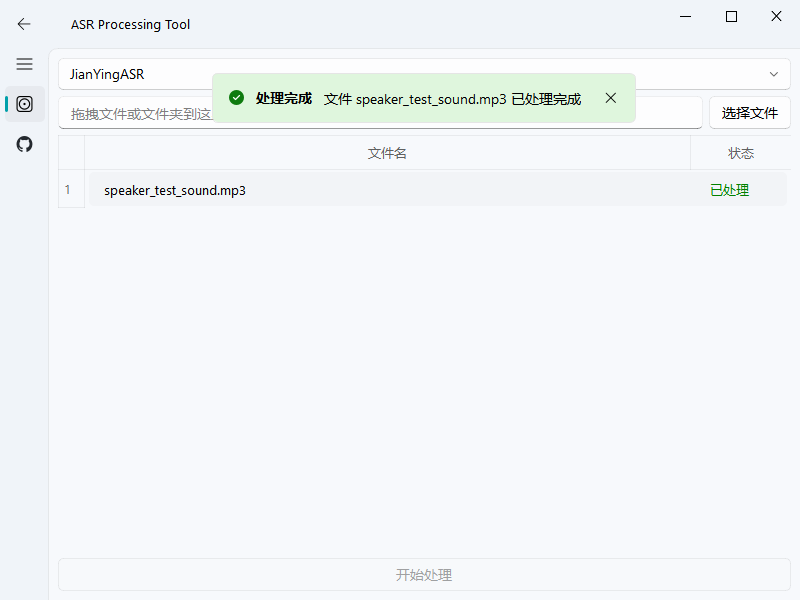Click the 选择文件 file selection button
This screenshot has height=600, width=800.
pos(750,112)
